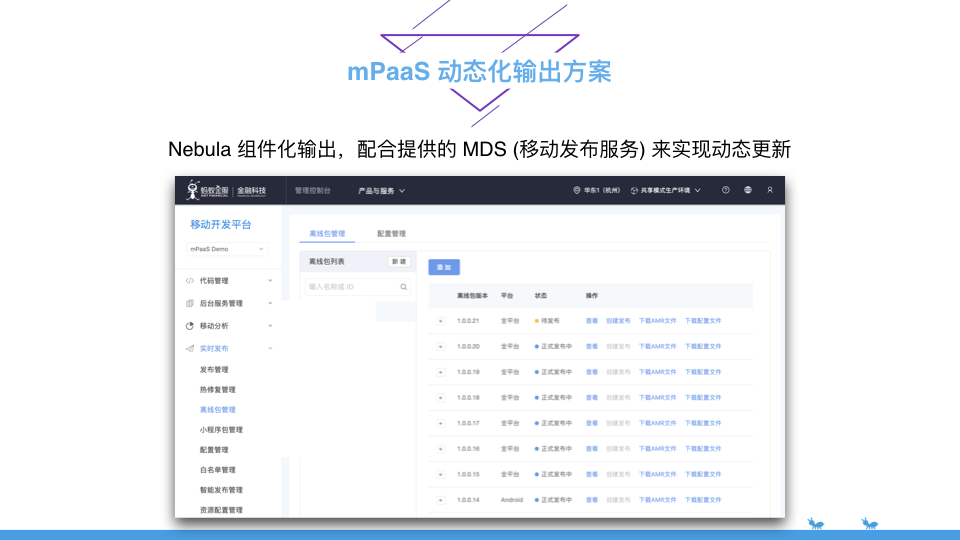Screen dimensions: 960x540
Task: Open 离线包管理 in the sidebar
Action: (217, 410)
